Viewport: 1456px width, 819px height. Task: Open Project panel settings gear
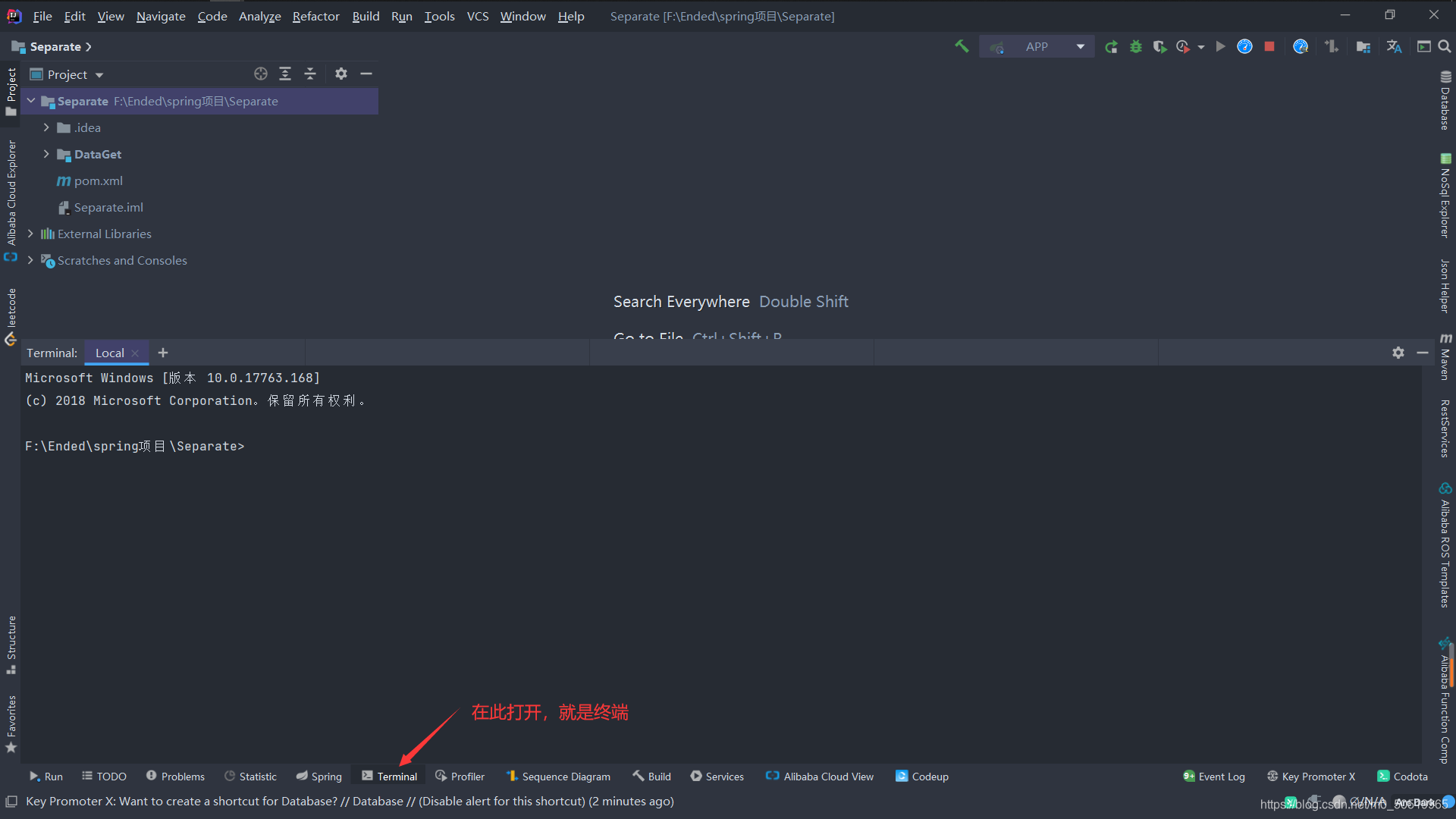click(x=341, y=74)
